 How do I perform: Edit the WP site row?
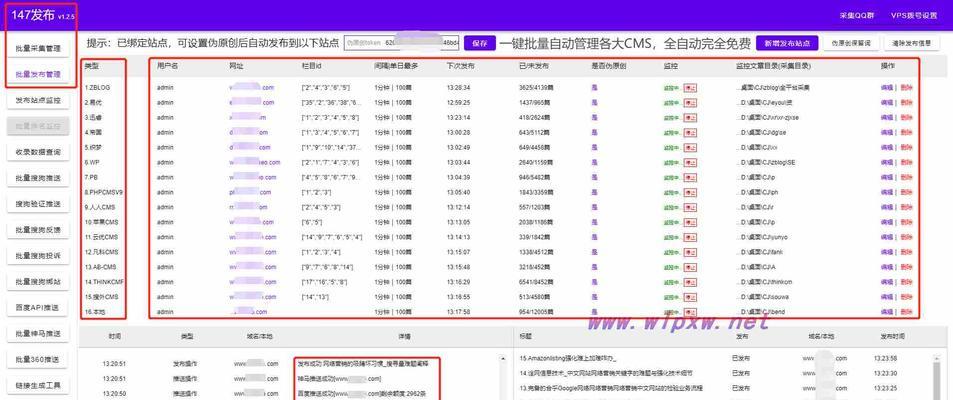tap(887, 162)
